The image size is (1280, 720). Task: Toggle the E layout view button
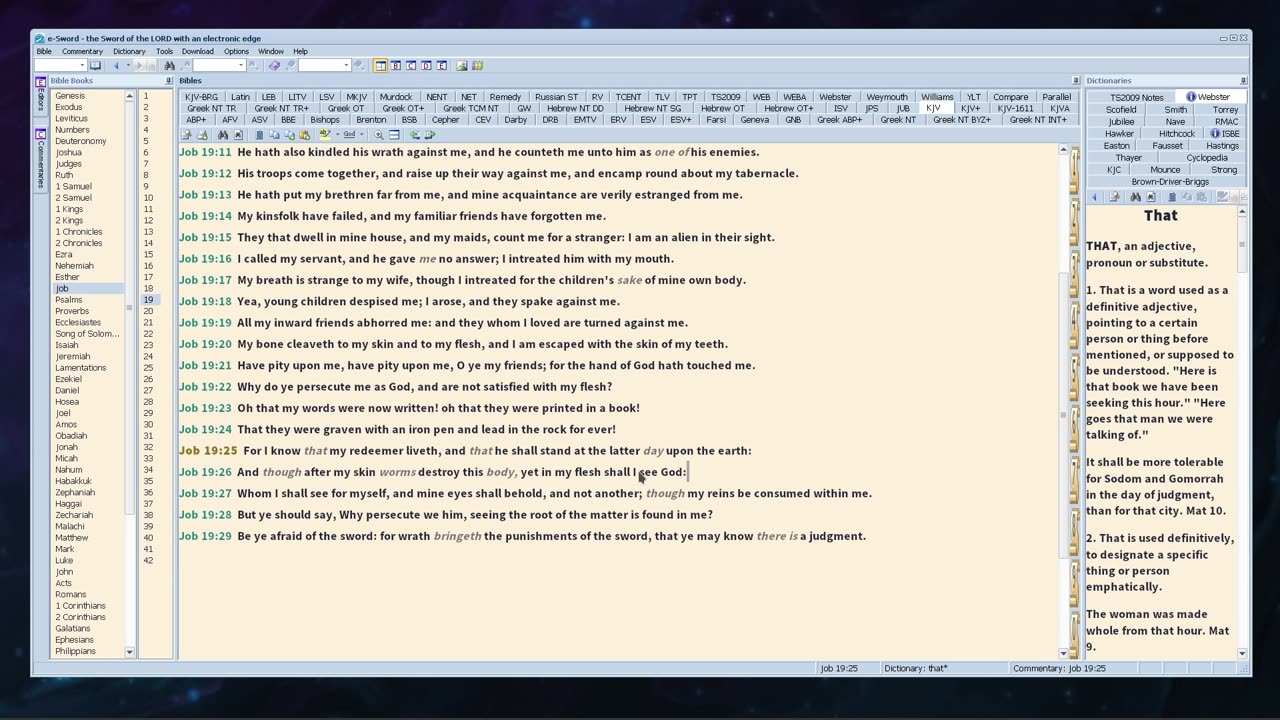(x=441, y=65)
